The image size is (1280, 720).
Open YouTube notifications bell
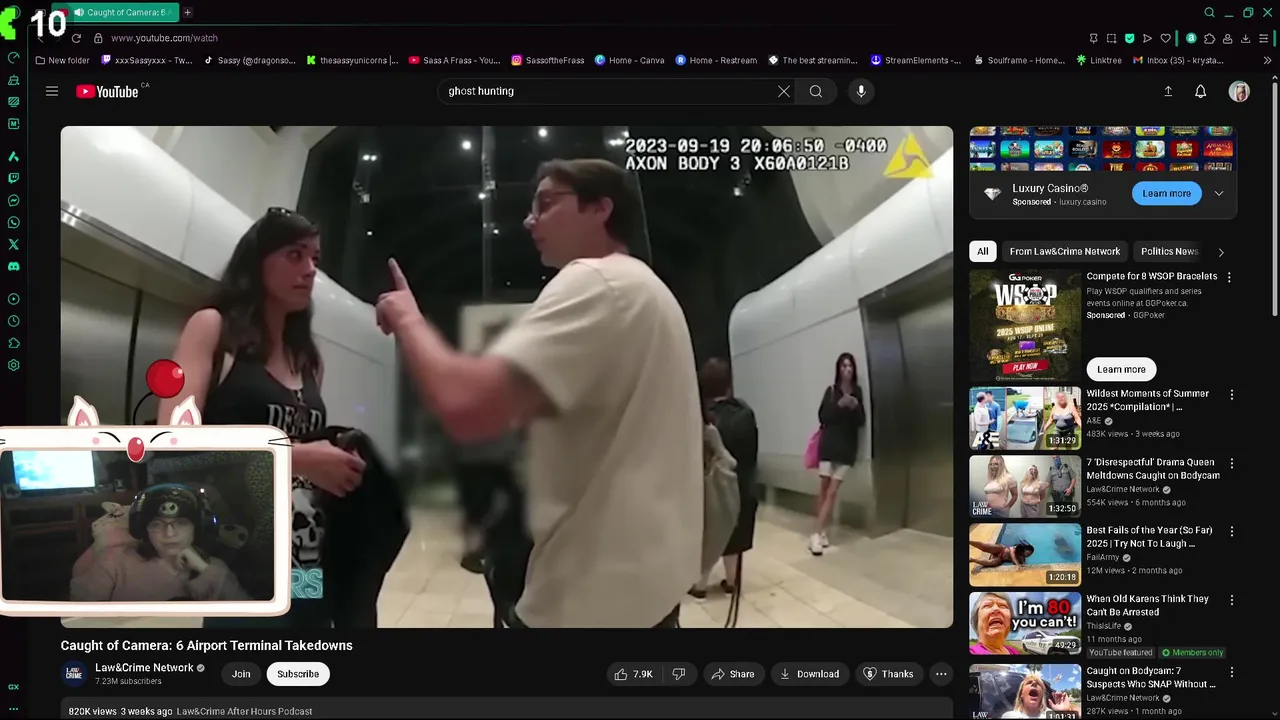coord(1201,91)
